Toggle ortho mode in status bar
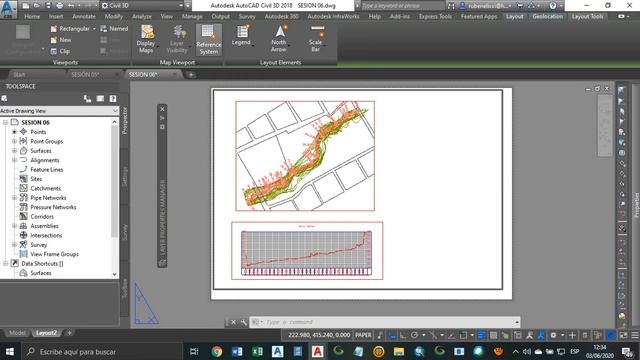This screenshot has height=360, width=640. [403, 335]
